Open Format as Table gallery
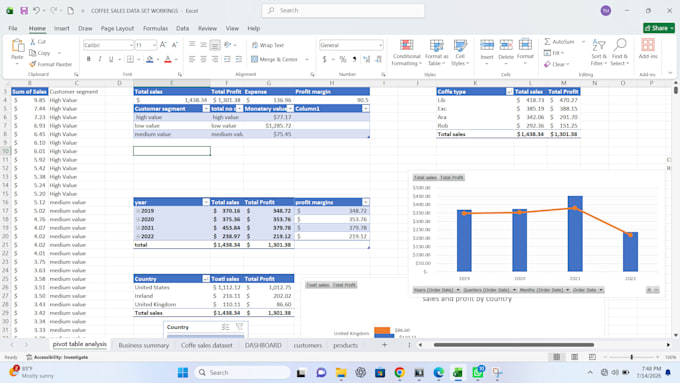This screenshot has width=680, height=383. pos(436,52)
